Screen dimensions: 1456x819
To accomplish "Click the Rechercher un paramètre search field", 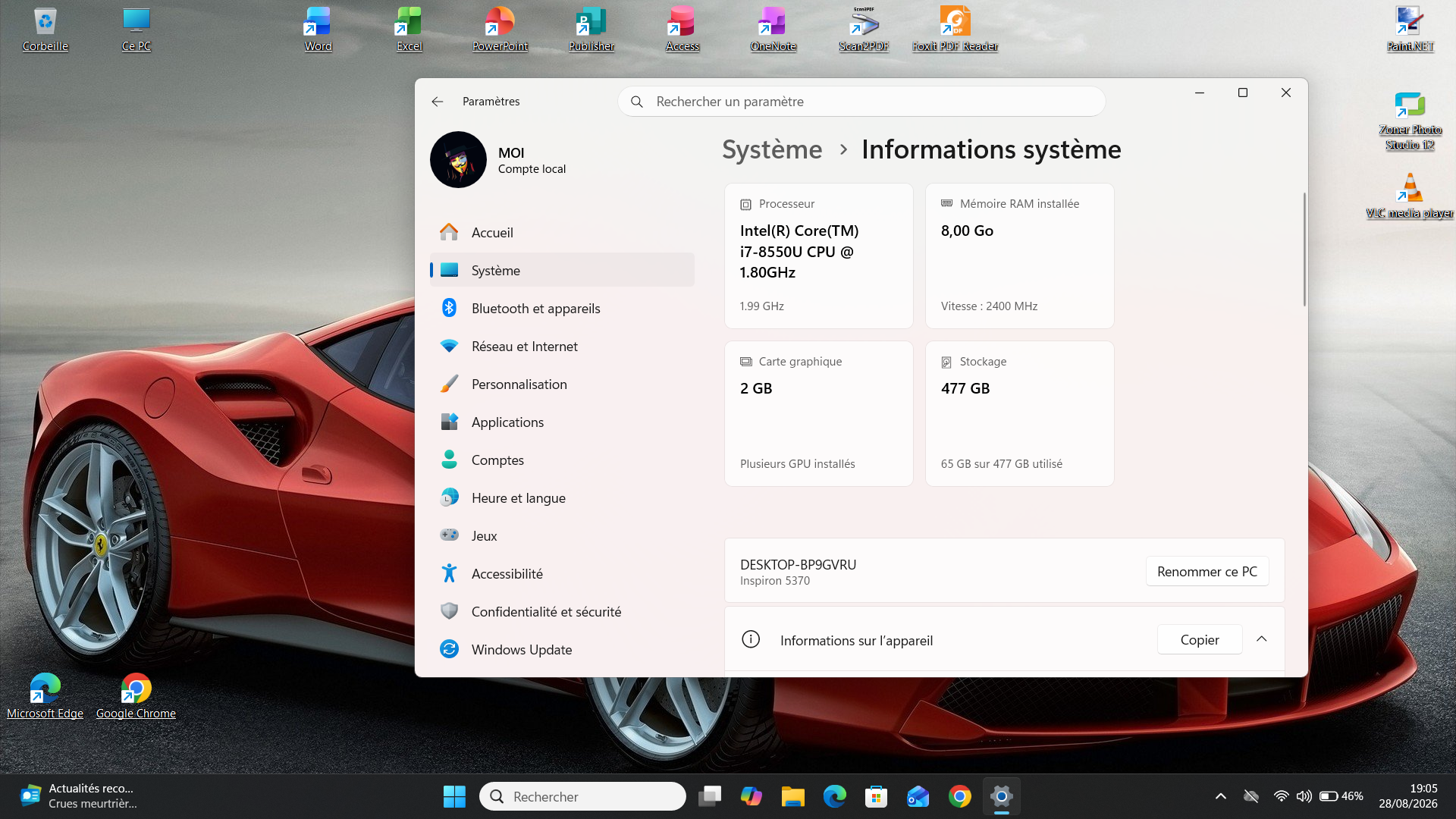I will point(861,102).
